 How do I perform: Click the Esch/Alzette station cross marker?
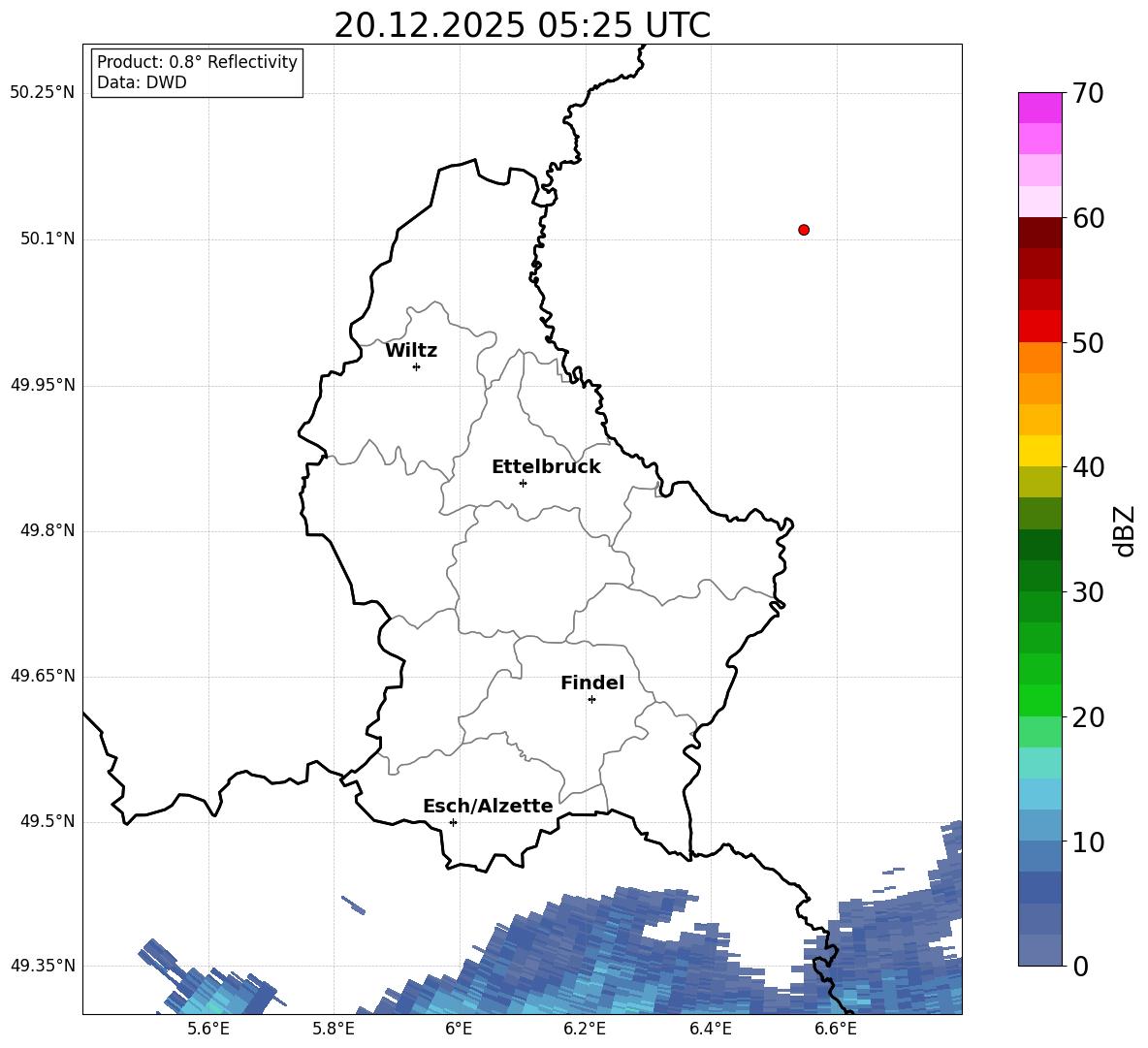(453, 822)
